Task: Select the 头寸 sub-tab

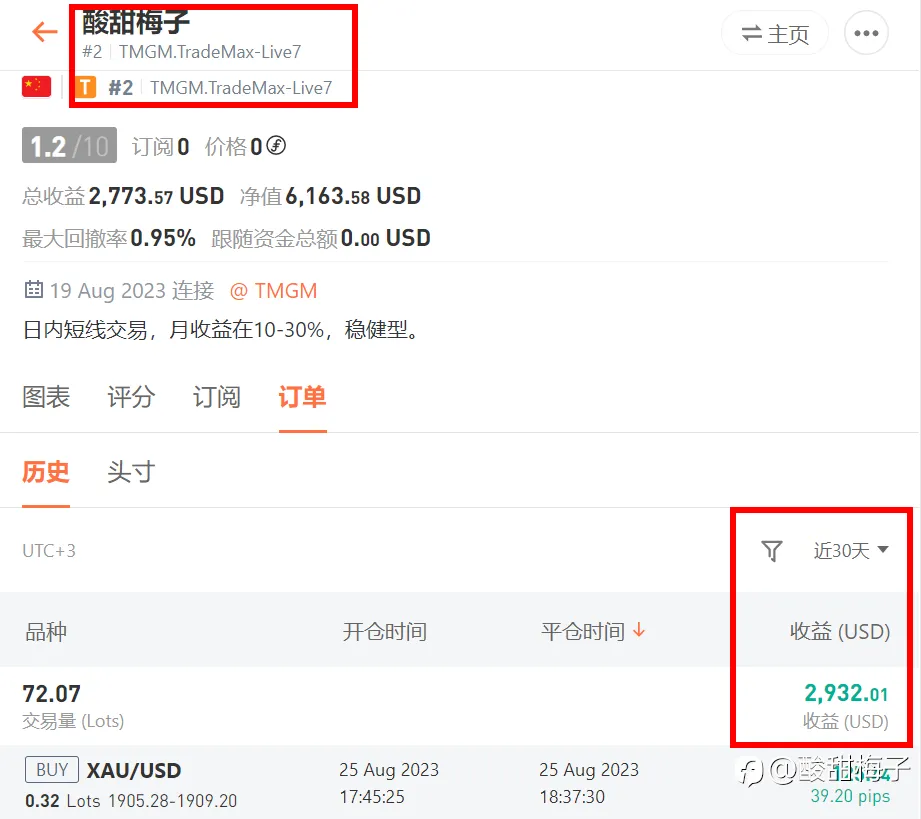Action: point(131,471)
